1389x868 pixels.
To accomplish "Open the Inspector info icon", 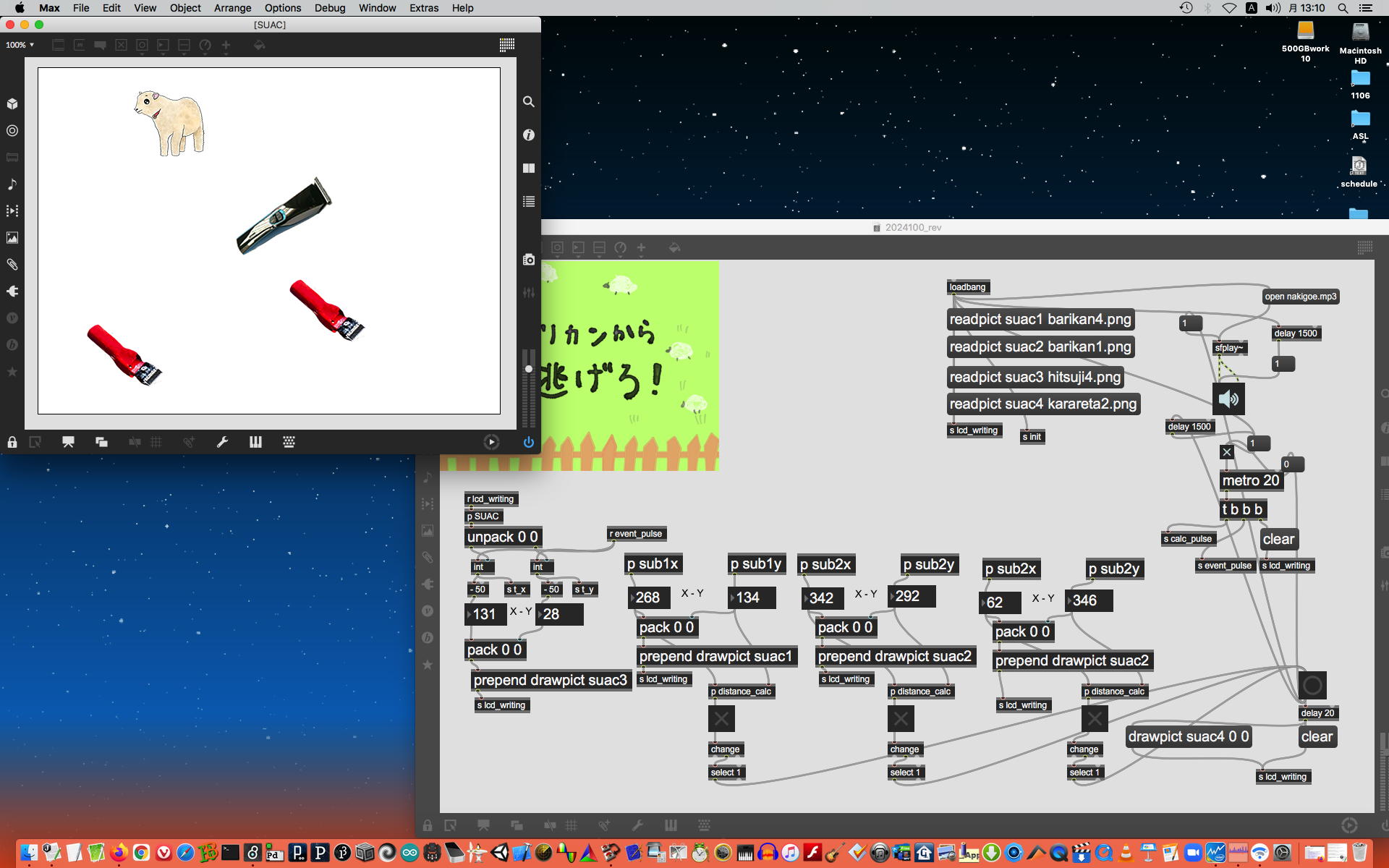I will (529, 135).
